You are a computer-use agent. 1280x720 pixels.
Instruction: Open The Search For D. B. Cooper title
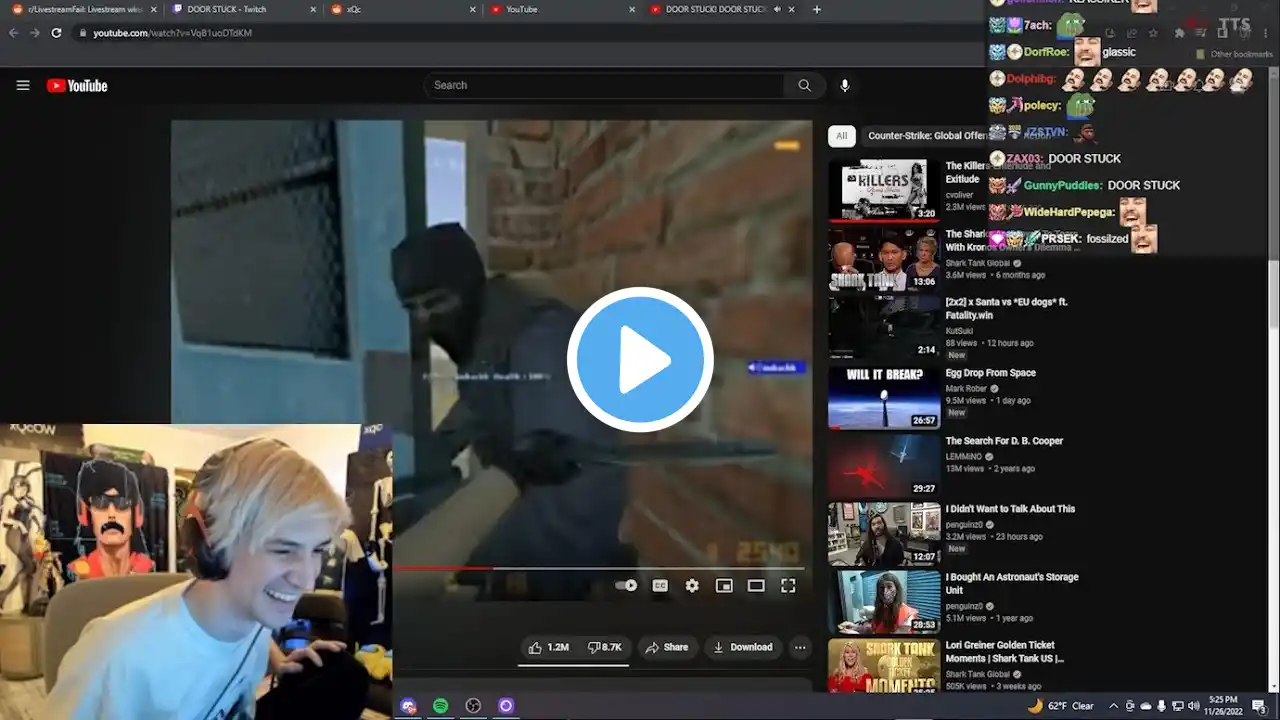click(1004, 441)
